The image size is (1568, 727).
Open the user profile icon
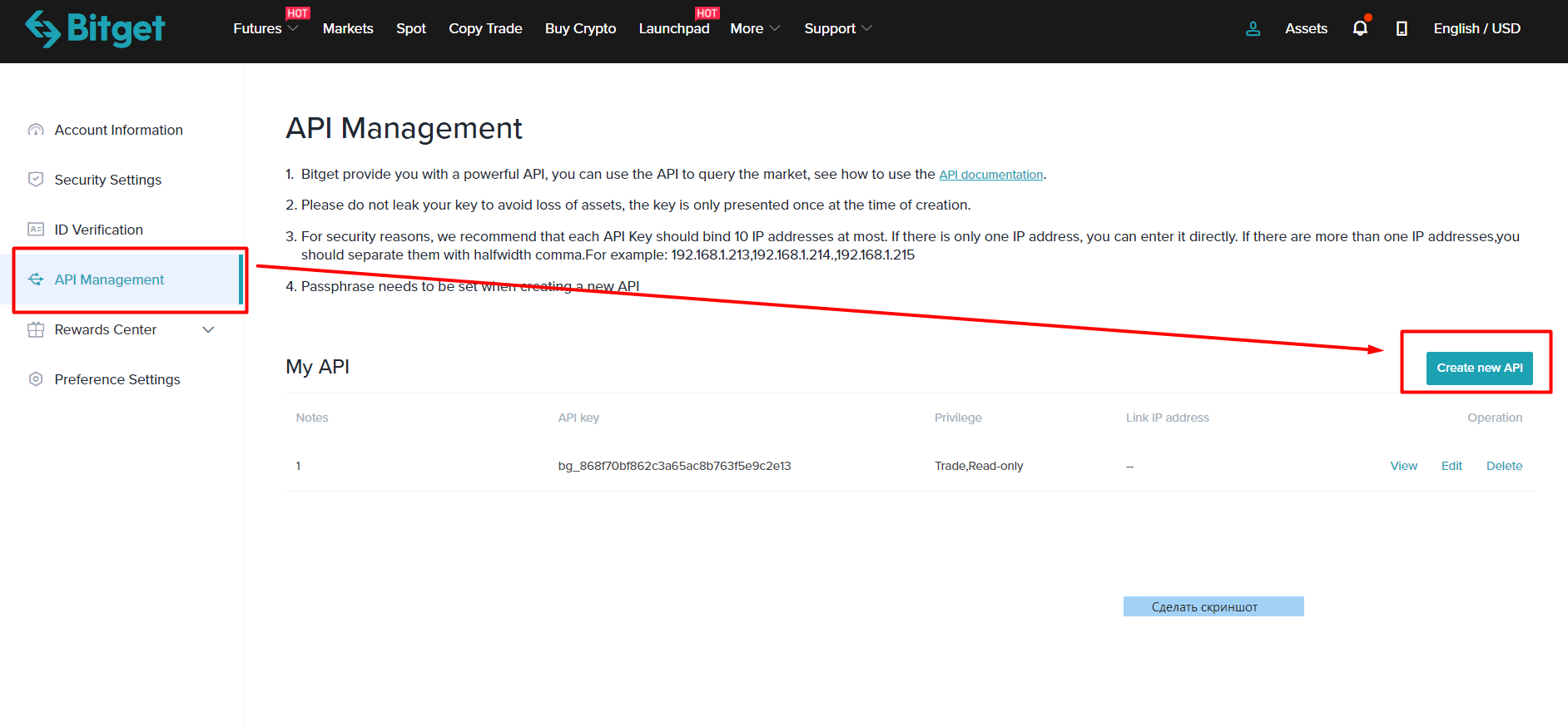[1253, 28]
